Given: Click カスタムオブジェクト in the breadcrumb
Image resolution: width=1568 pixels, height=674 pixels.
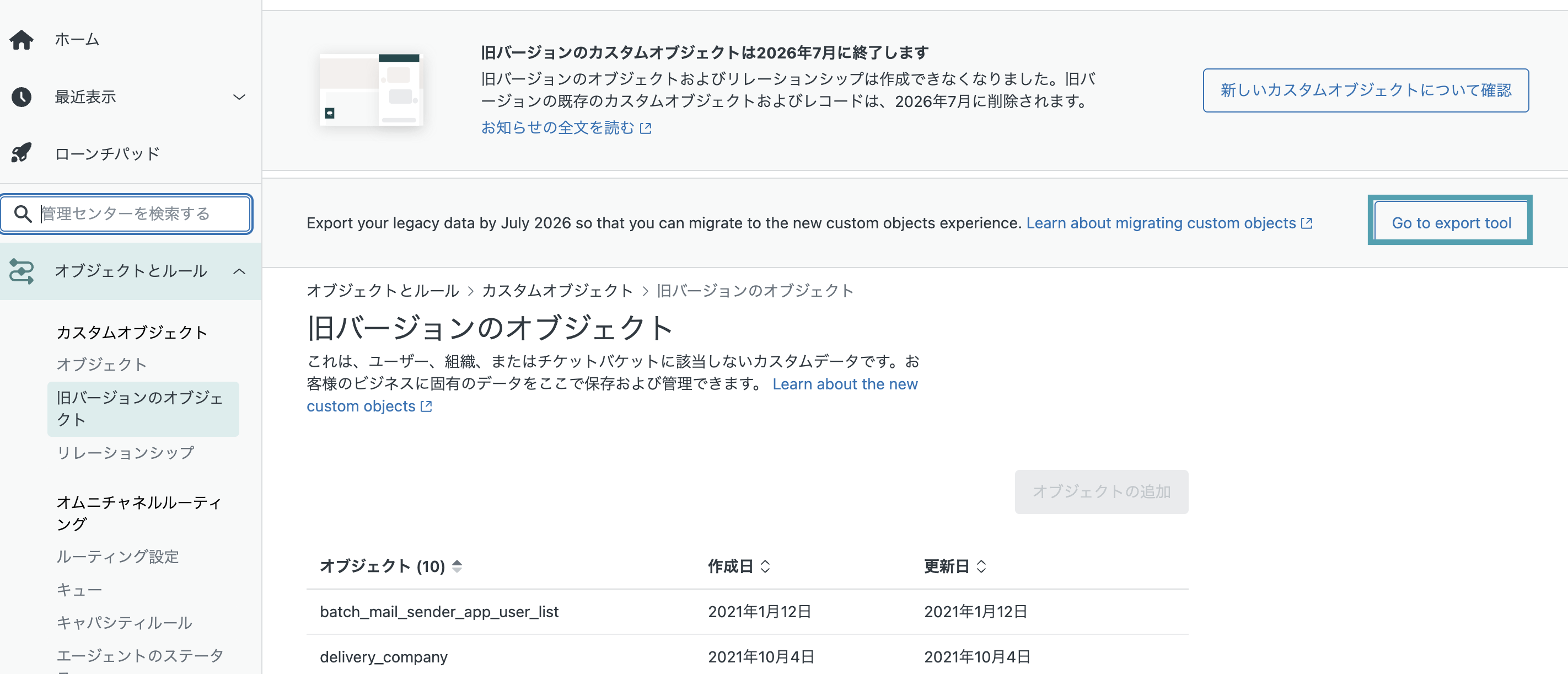Looking at the screenshot, I should point(557,291).
